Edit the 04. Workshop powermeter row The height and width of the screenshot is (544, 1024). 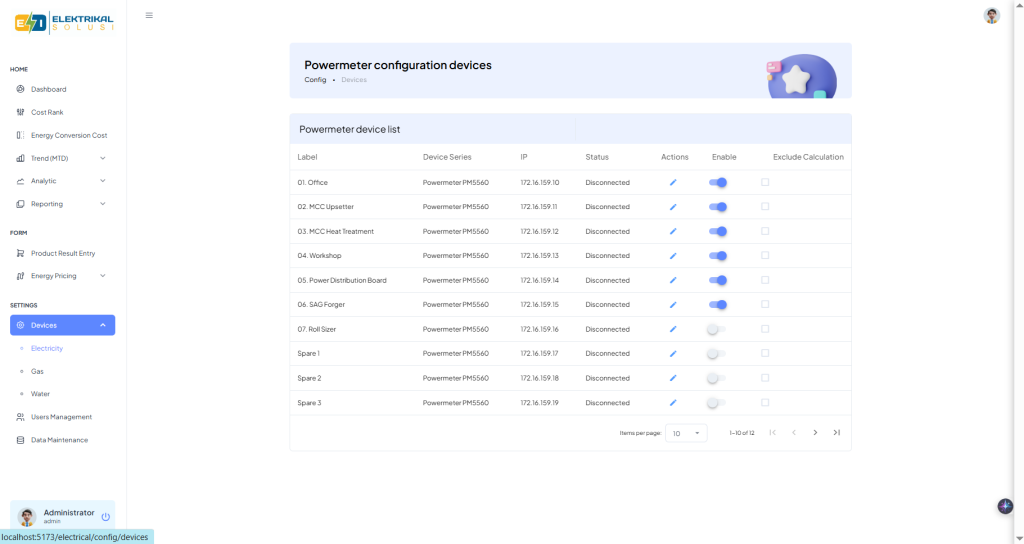pyautogui.click(x=673, y=256)
